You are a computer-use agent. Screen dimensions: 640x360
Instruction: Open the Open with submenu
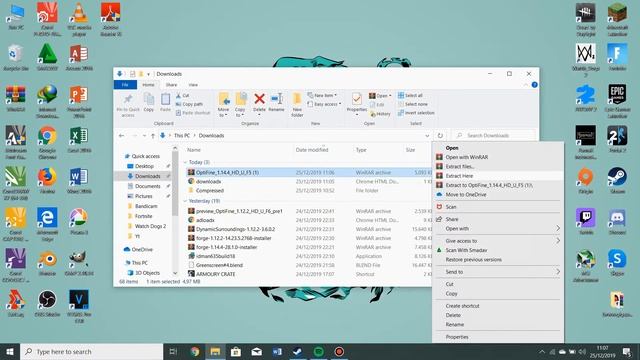point(498,229)
